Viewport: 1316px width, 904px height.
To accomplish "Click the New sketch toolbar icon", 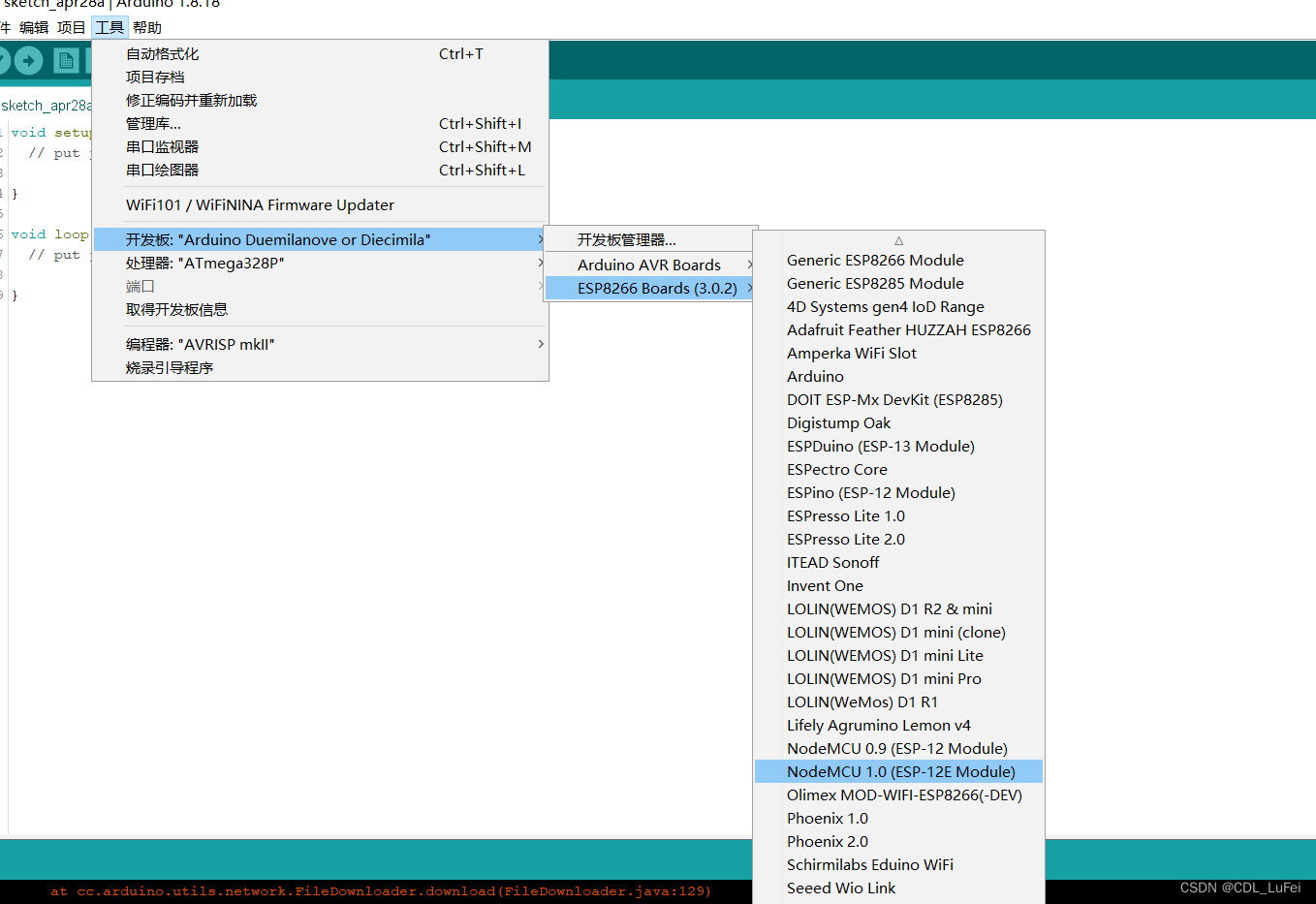I will tap(66, 61).
